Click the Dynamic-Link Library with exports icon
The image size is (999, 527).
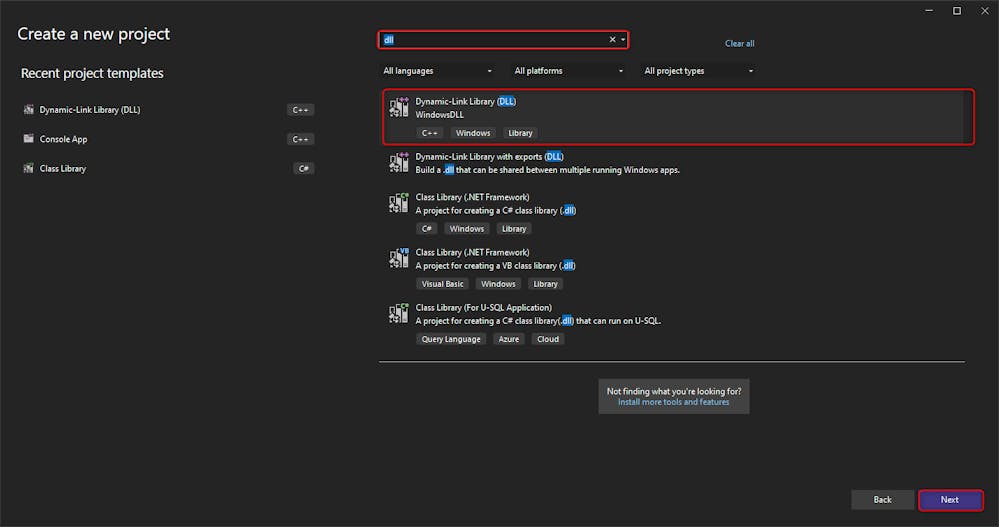(399, 162)
